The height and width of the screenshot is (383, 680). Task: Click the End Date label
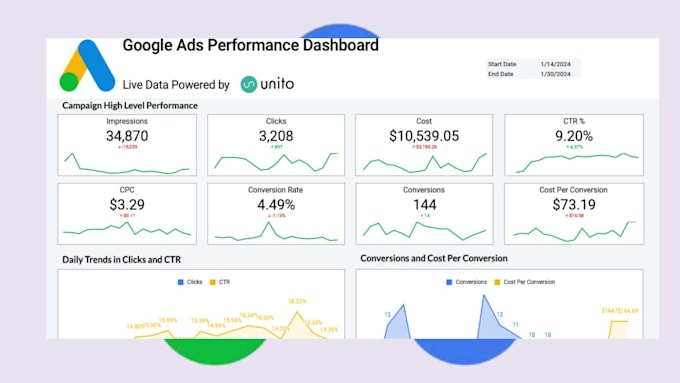[500, 74]
